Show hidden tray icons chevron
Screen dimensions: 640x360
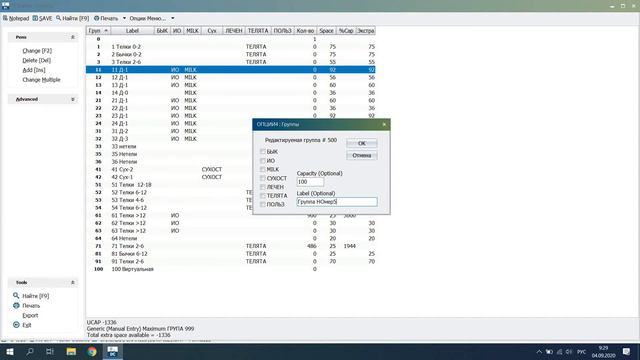pyautogui.click(x=539, y=352)
